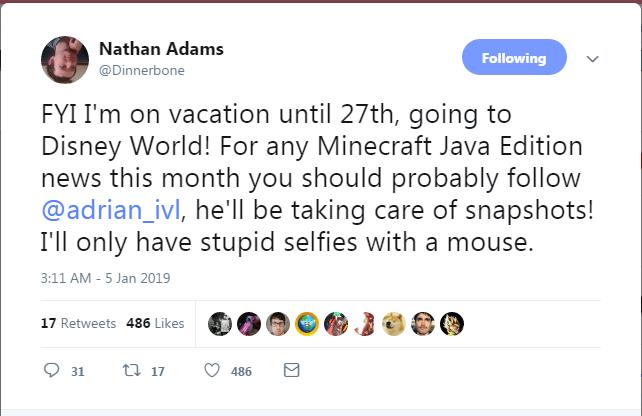Click the pink-and-dark liker avatar, second in the row

tap(249, 324)
